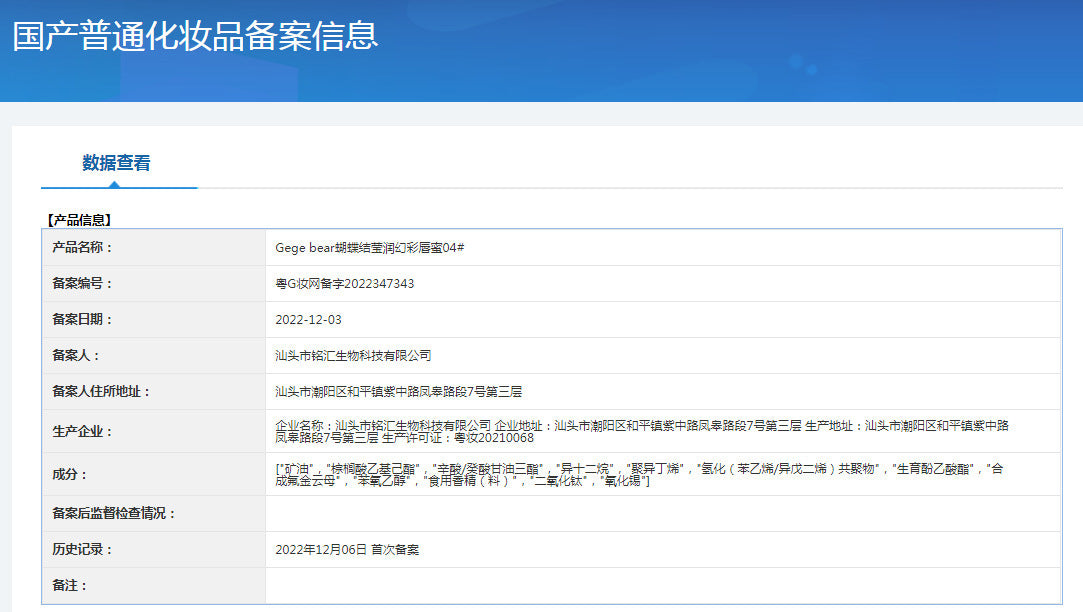The width and height of the screenshot is (1083, 612).
Task: Click the 生产企业 row label
Action: click(x=82, y=431)
